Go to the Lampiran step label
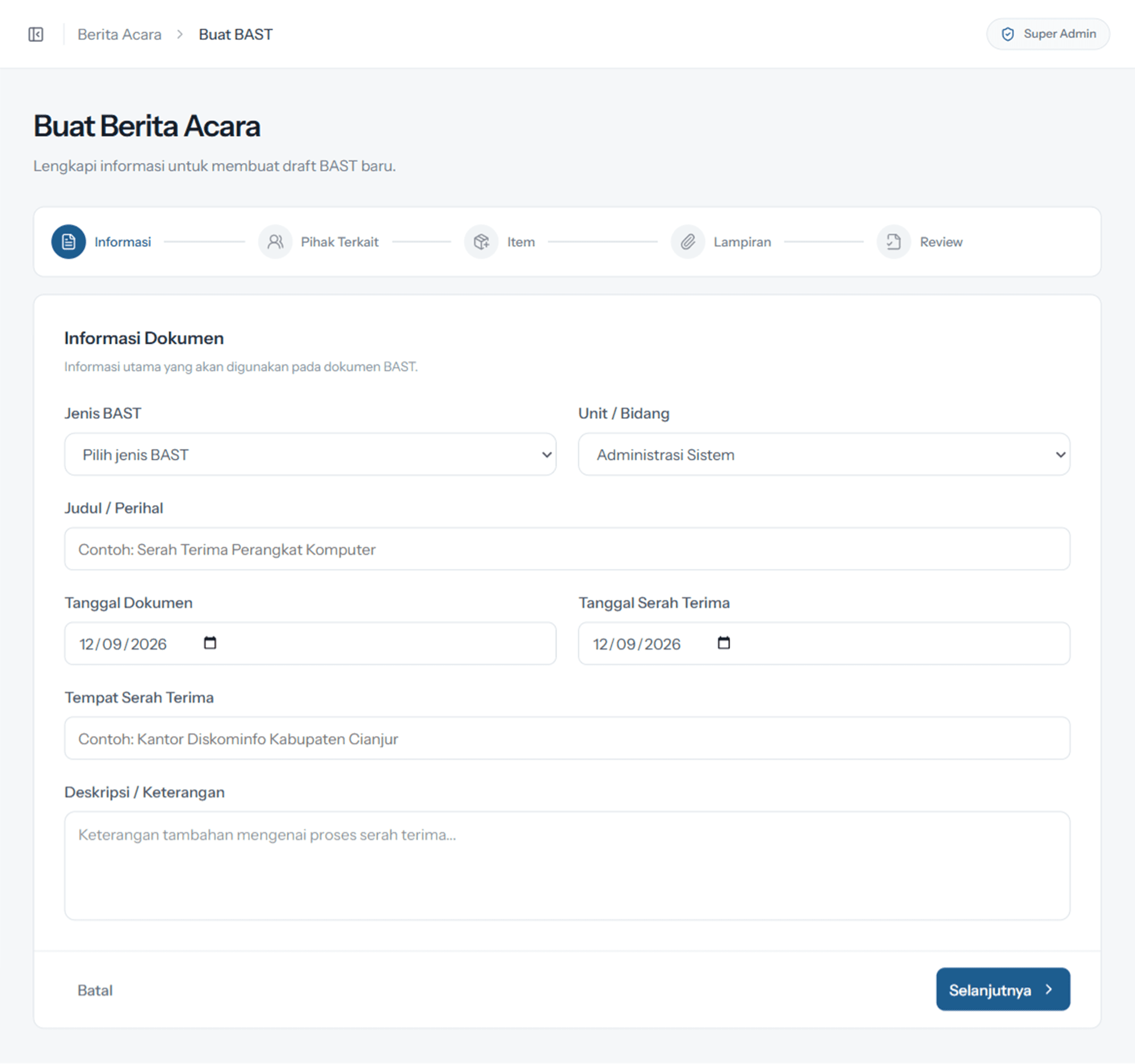The image size is (1135, 1064). click(x=742, y=242)
